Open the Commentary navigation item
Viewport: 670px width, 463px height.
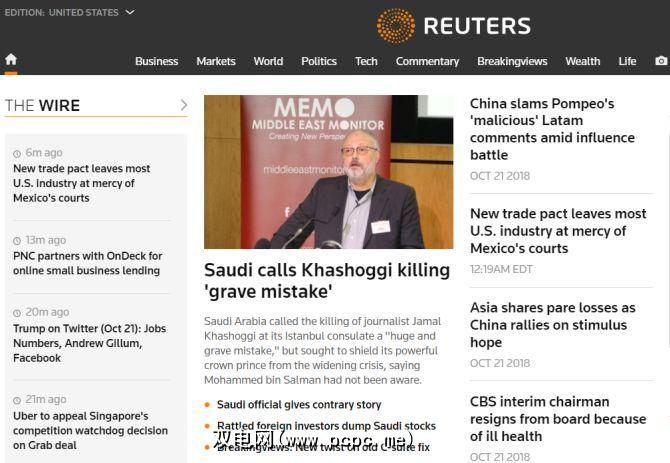[427, 61]
